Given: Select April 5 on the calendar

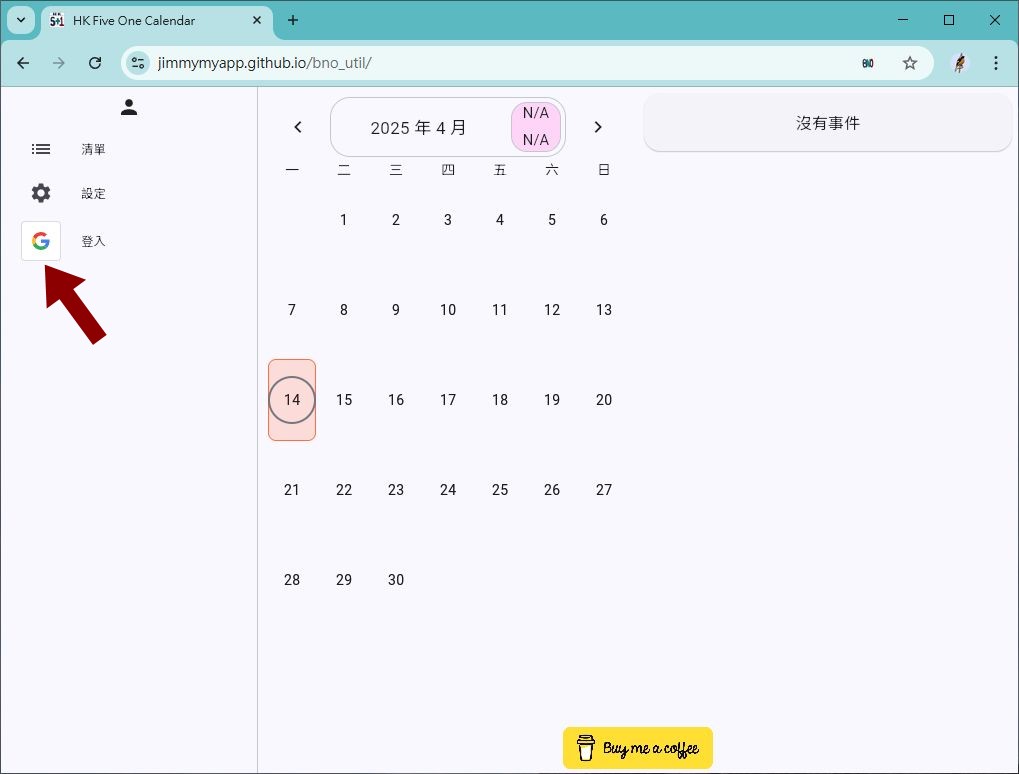Looking at the screenshot, I should tap(552, 220).
